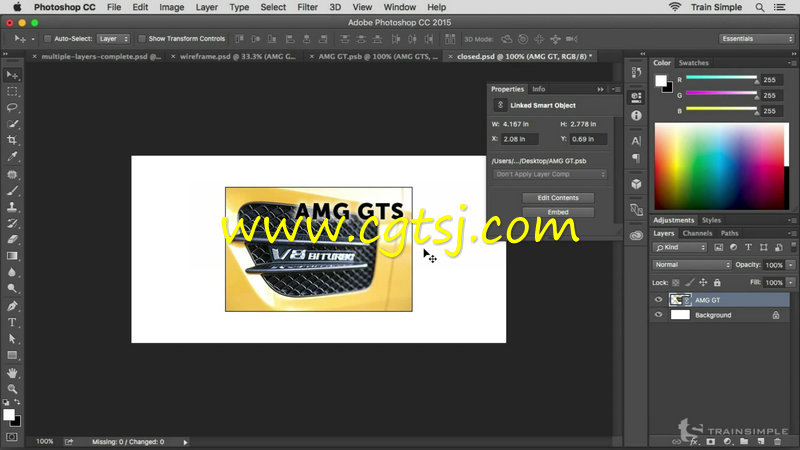Open the Character panel icon
The width and height of the screenshot is (800, 450).
(x=636, y=141)
